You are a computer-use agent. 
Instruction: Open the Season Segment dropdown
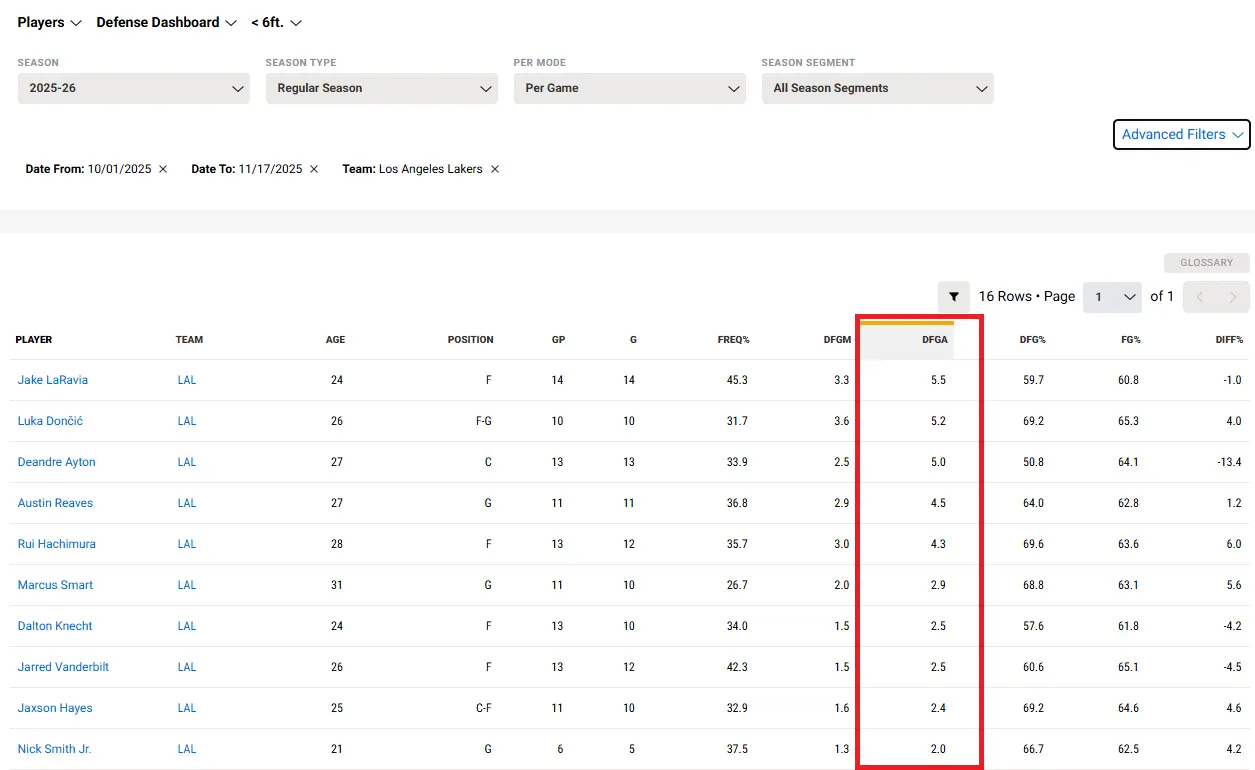877,88
